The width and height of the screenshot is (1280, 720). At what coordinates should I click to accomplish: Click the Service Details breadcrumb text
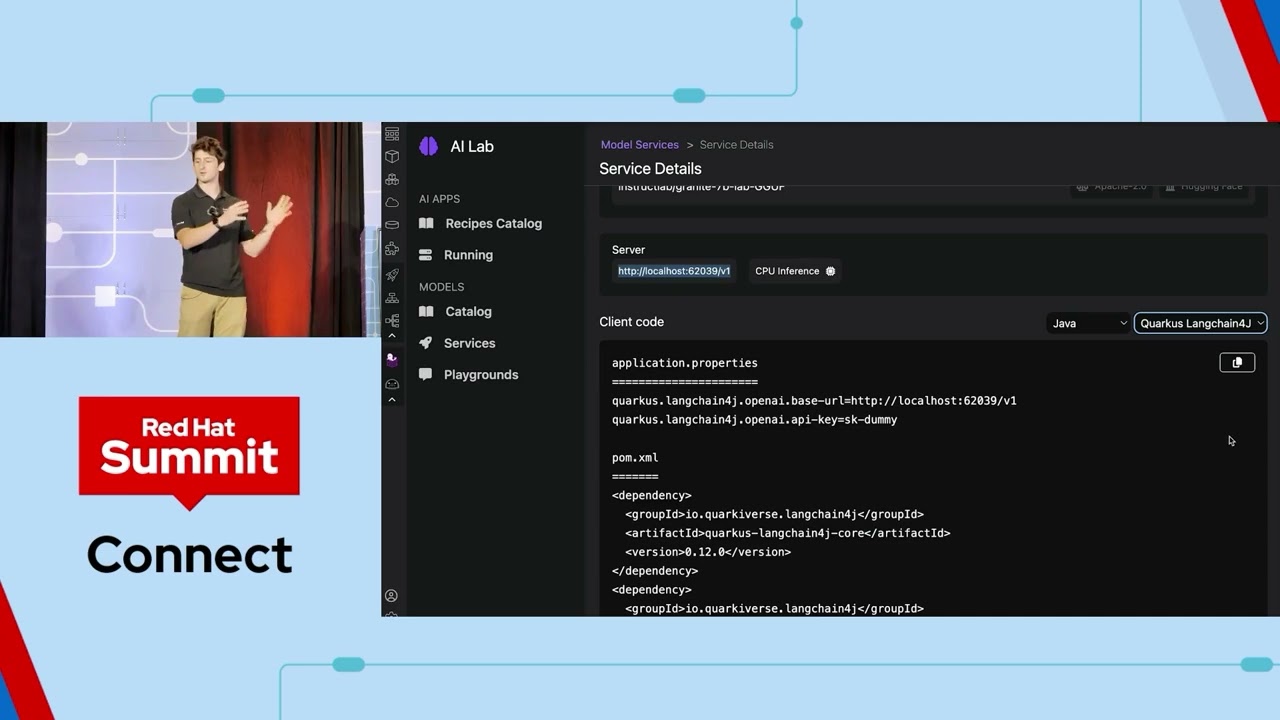737,145
